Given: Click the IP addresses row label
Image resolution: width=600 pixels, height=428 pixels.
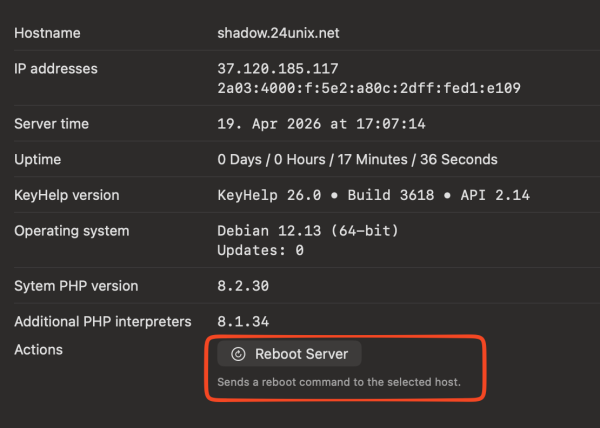Looking at the screenshot, I should [56, 69].
